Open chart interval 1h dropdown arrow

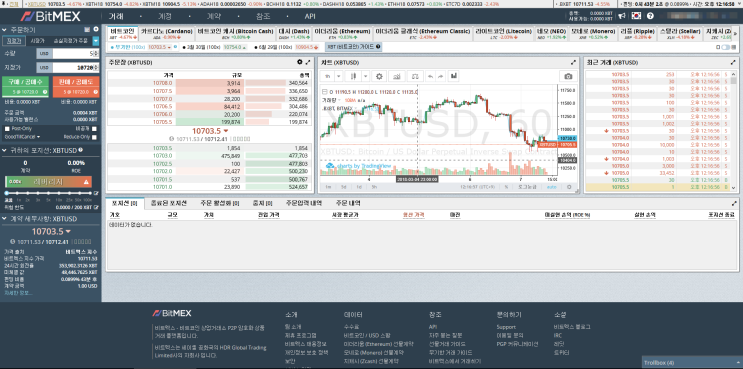tap(339, 76)
